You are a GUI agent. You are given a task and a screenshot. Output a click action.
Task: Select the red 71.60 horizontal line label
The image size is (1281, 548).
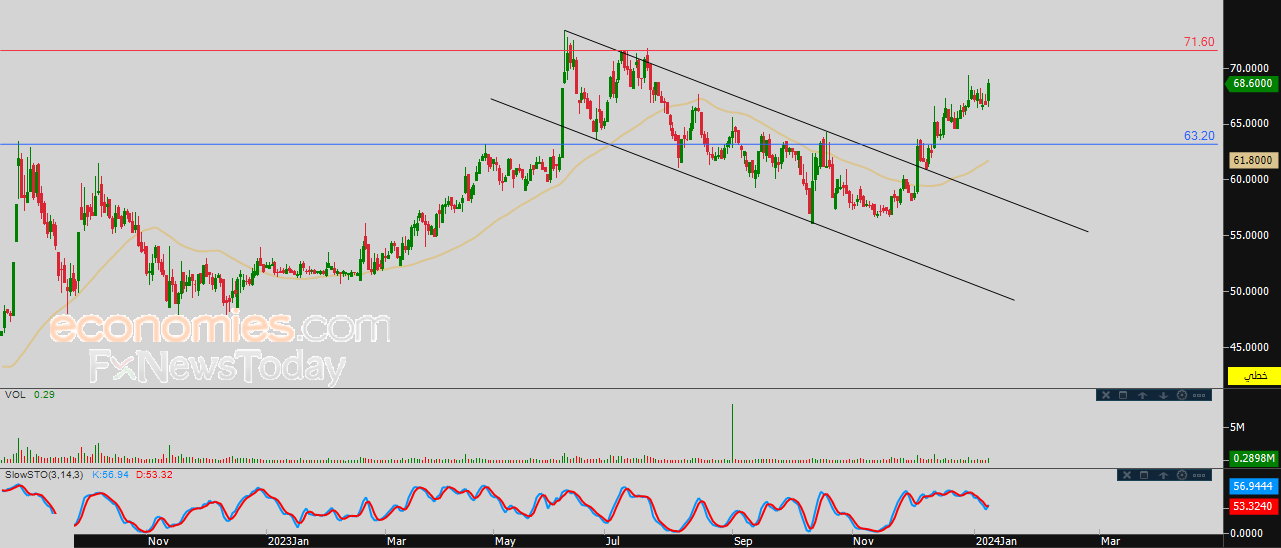(x=1199, y=42)
